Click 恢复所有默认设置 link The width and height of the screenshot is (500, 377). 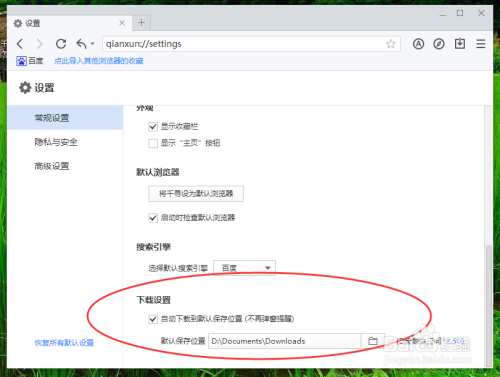click(x=64, y=343)
